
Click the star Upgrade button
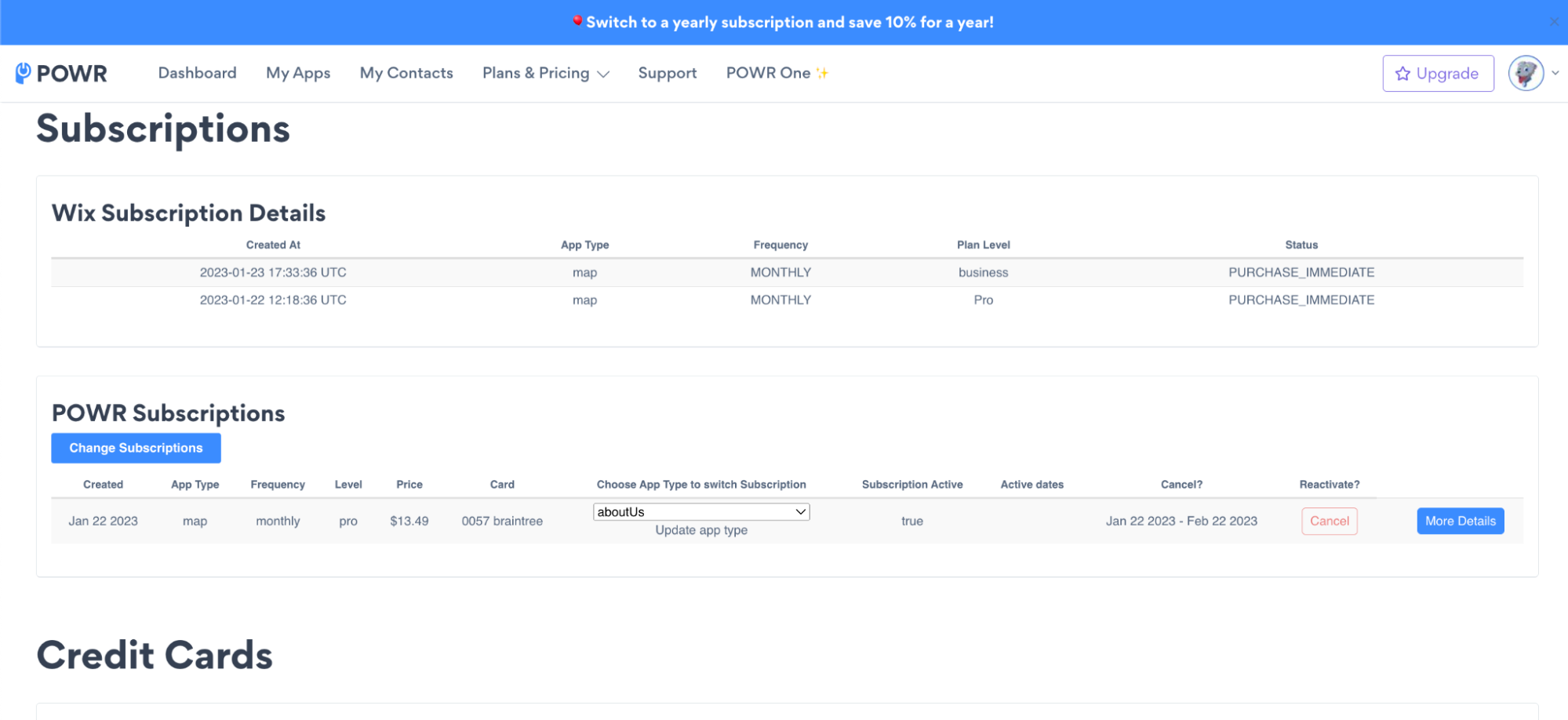[x=1437, y=74]
